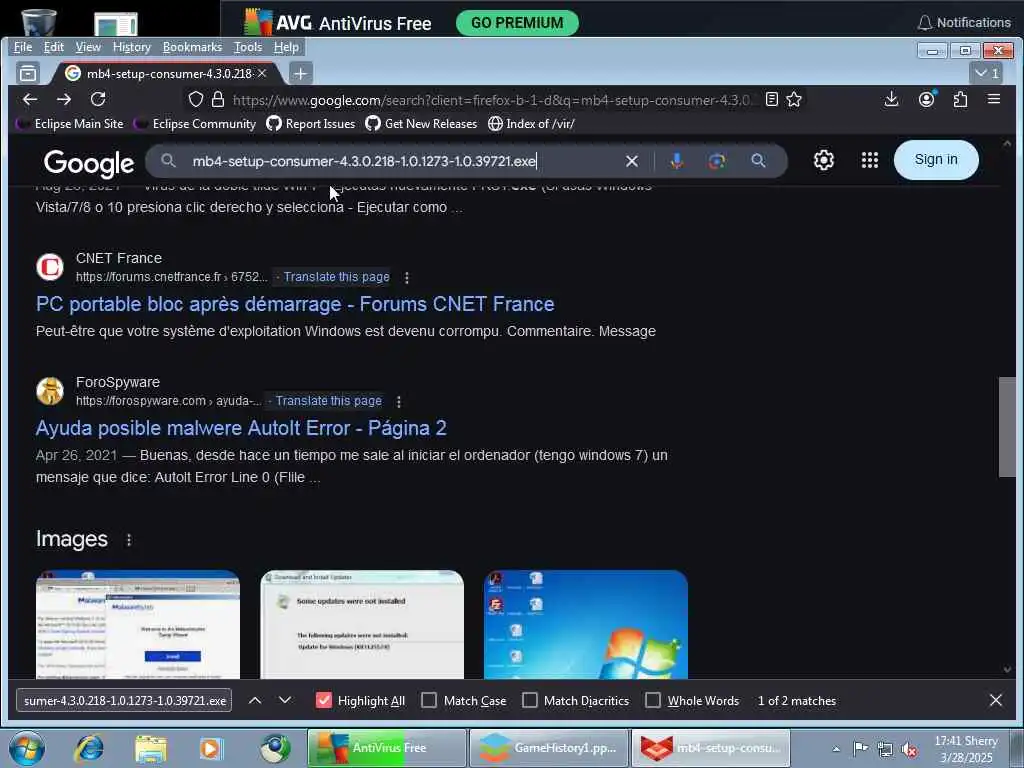Screen dimensions: 1024x768
Task: Open Ayuda posible malwere AutoIt Error result
Action: 241,428
